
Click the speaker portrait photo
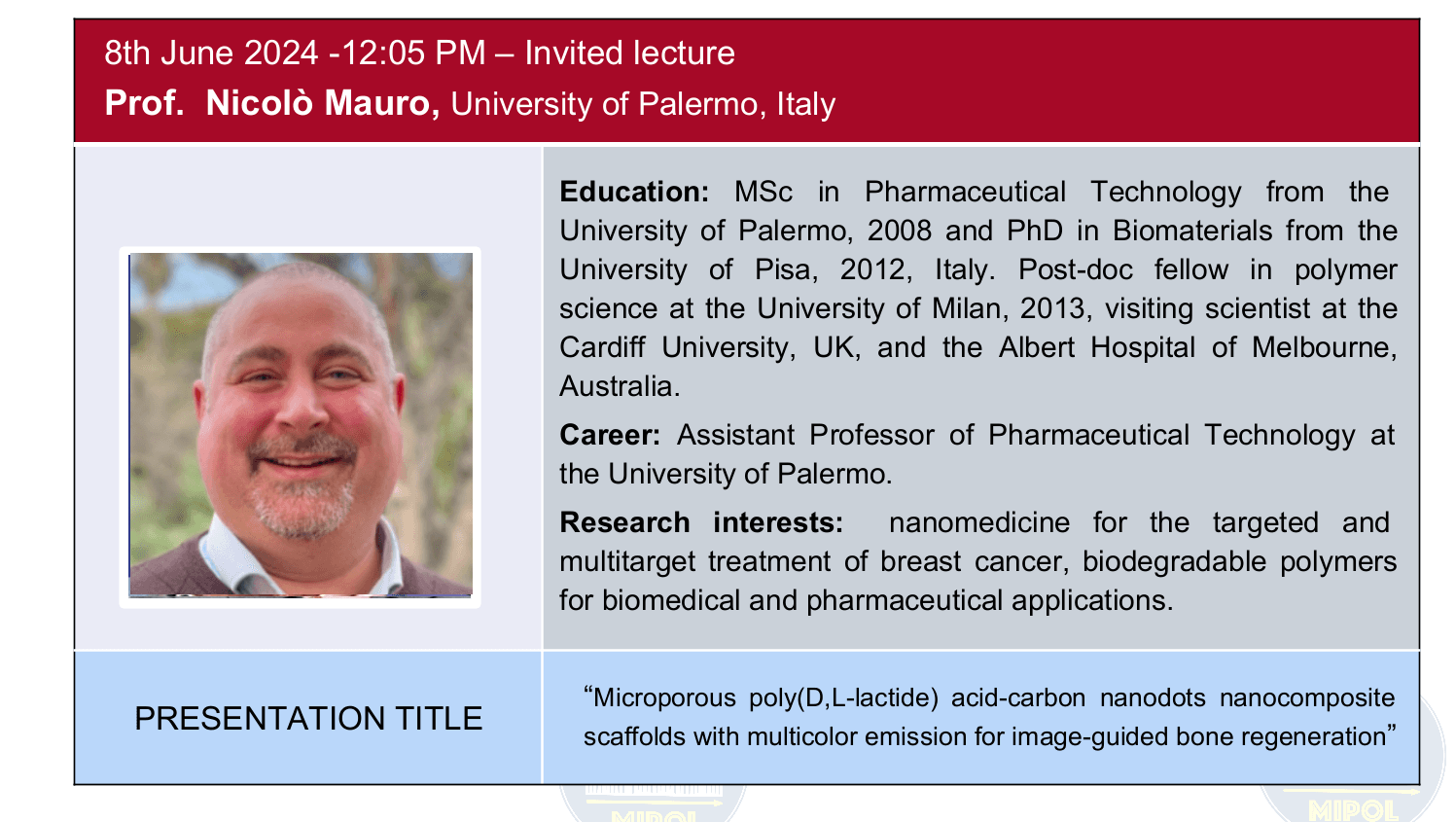pyautogui.click(x=301, y=425)
